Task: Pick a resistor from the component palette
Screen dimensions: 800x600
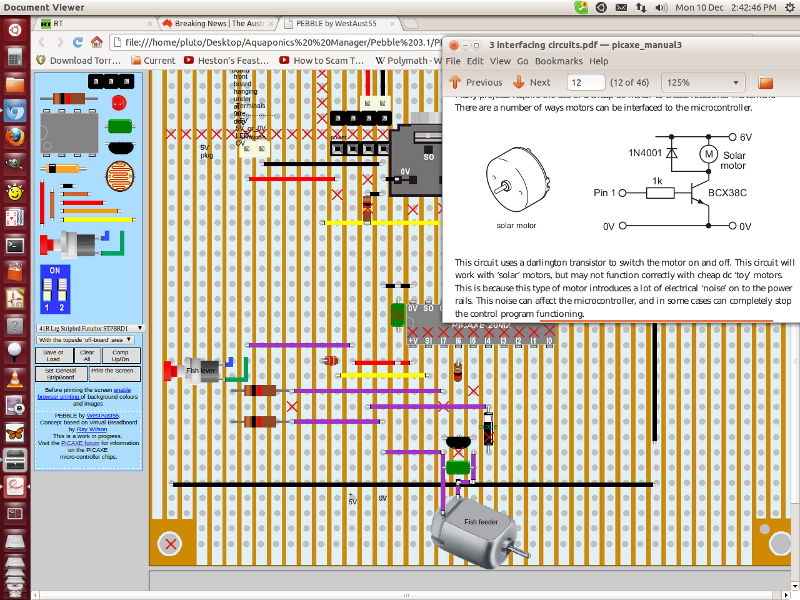Action: click(68, 99)
